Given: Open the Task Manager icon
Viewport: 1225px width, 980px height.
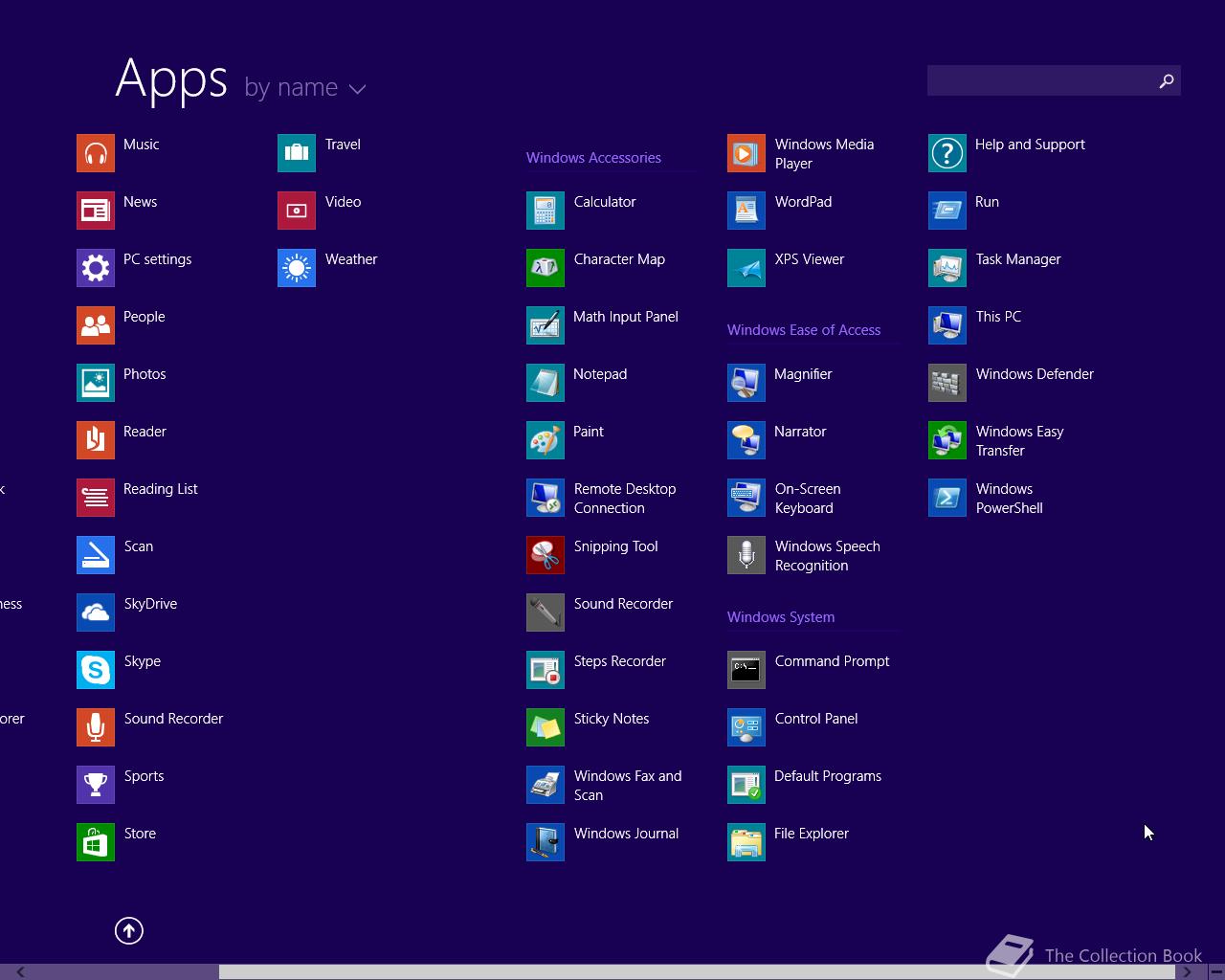Looking at the screenshot, I should (947, 268).
